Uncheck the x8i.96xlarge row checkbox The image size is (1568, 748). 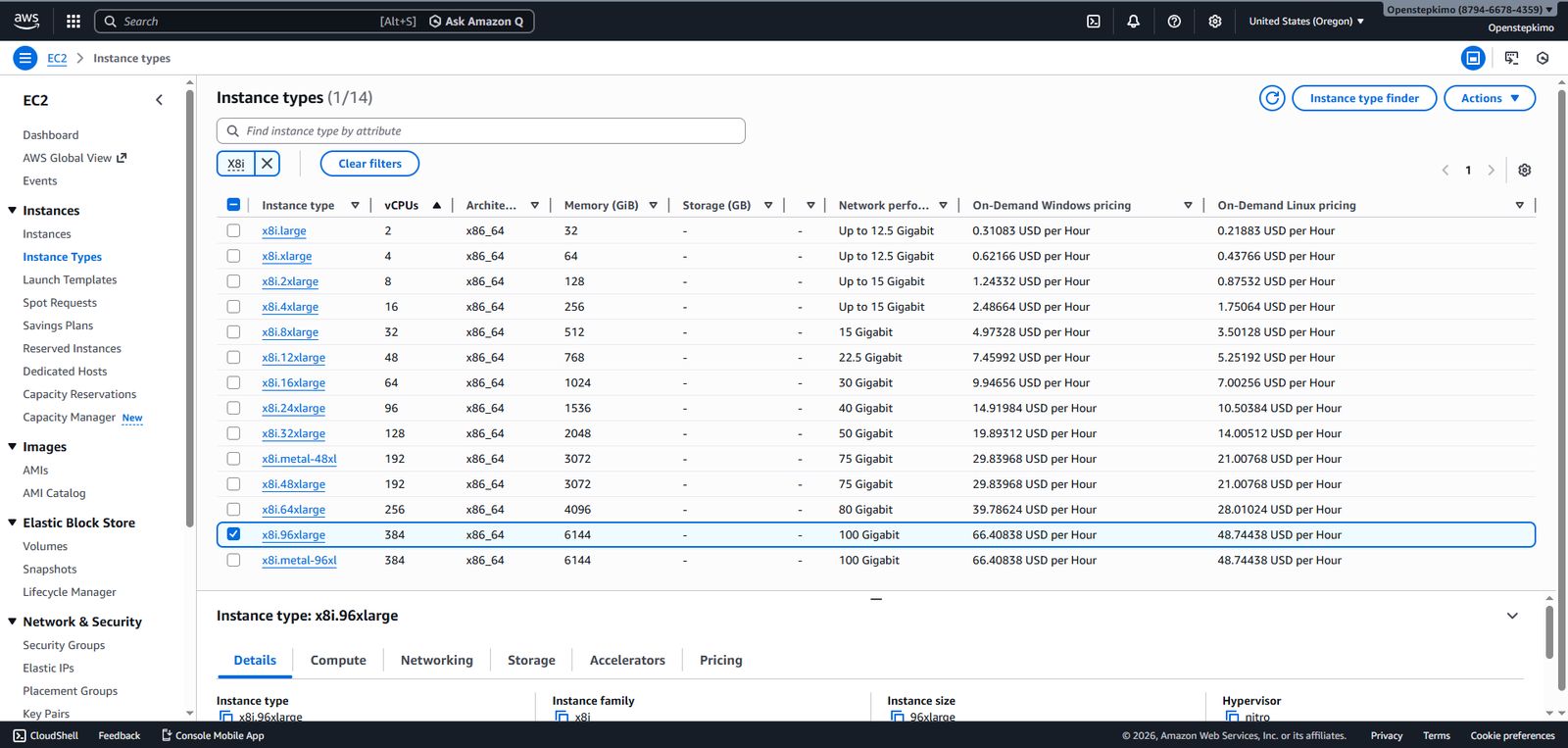(233, 534)
